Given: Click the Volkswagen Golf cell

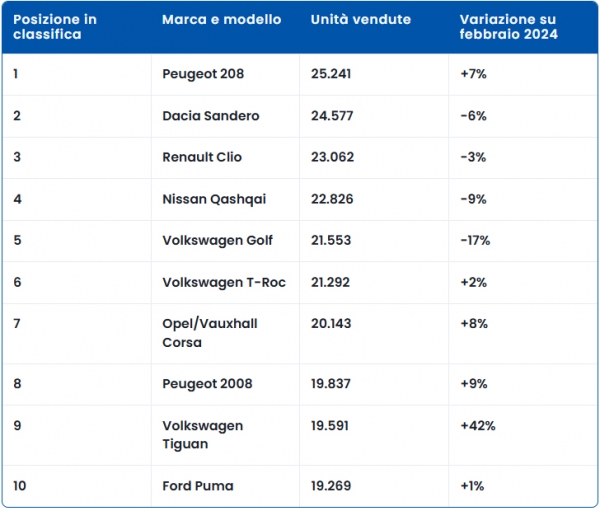Looking at the screenshot, I should click(x=217, y=241).
